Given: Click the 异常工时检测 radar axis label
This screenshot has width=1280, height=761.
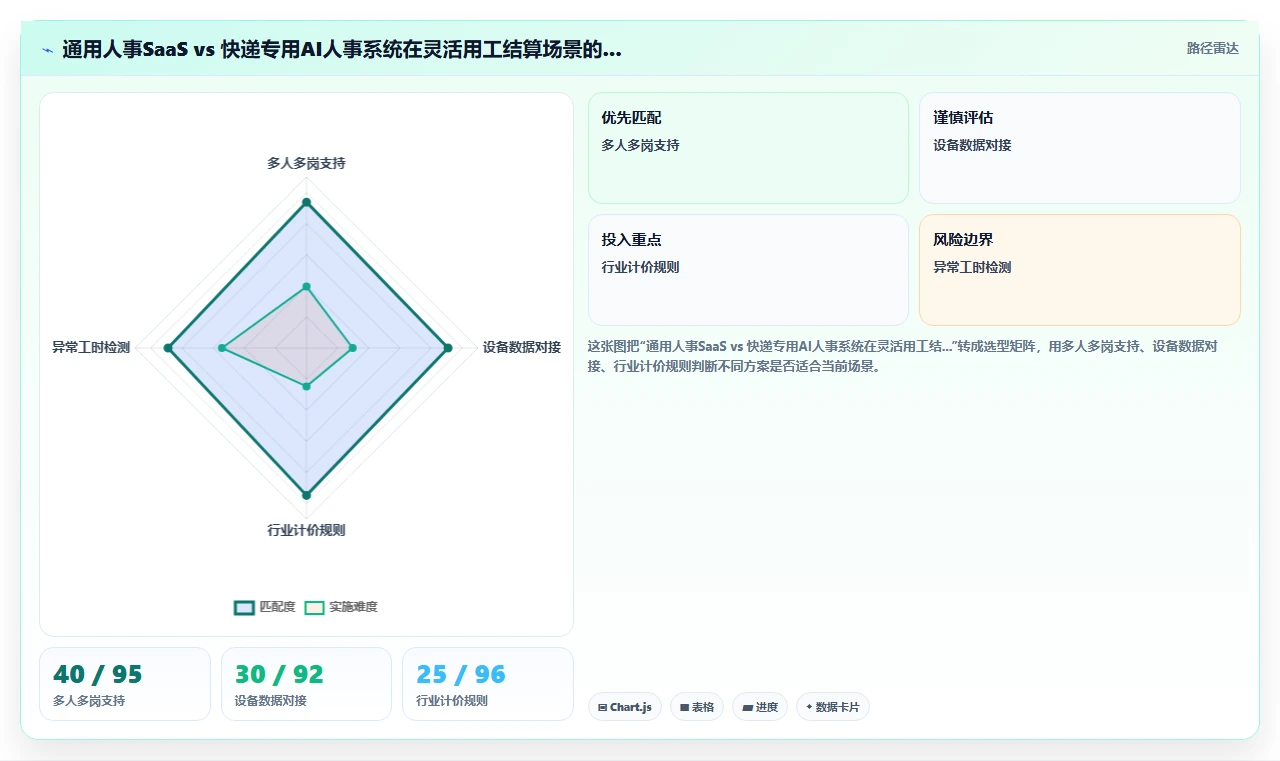Looking at the screenshot, I should (91, 348).
